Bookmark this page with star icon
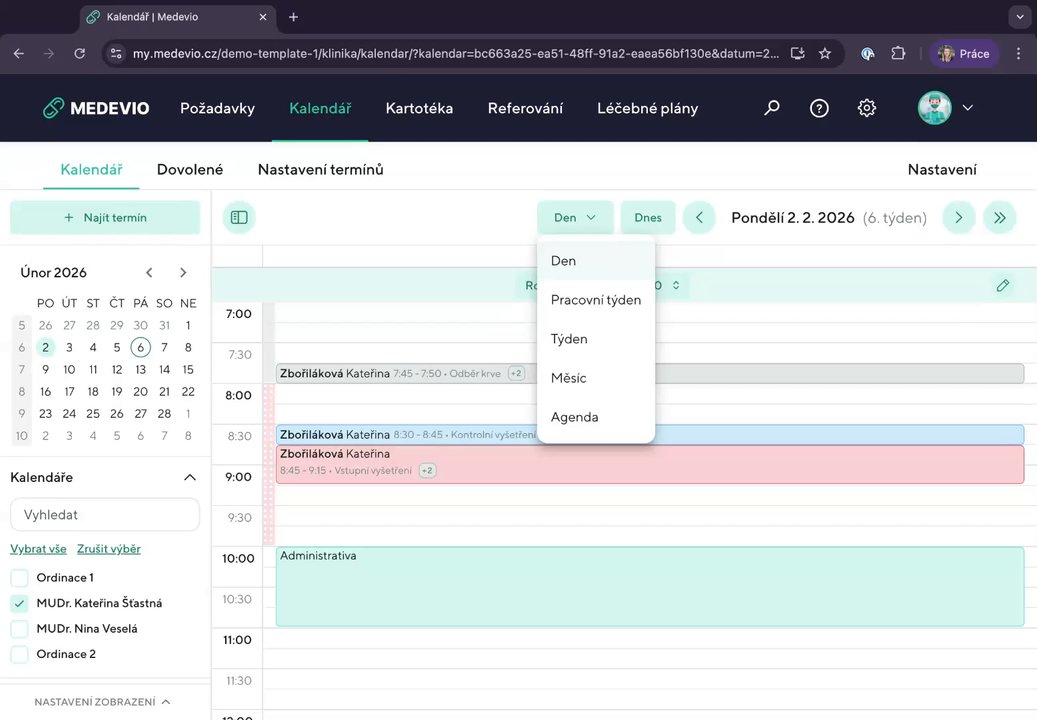Image resolution: width=1037 pixels, height=720 pixels. pyautogui.click(x=825, y=54)
